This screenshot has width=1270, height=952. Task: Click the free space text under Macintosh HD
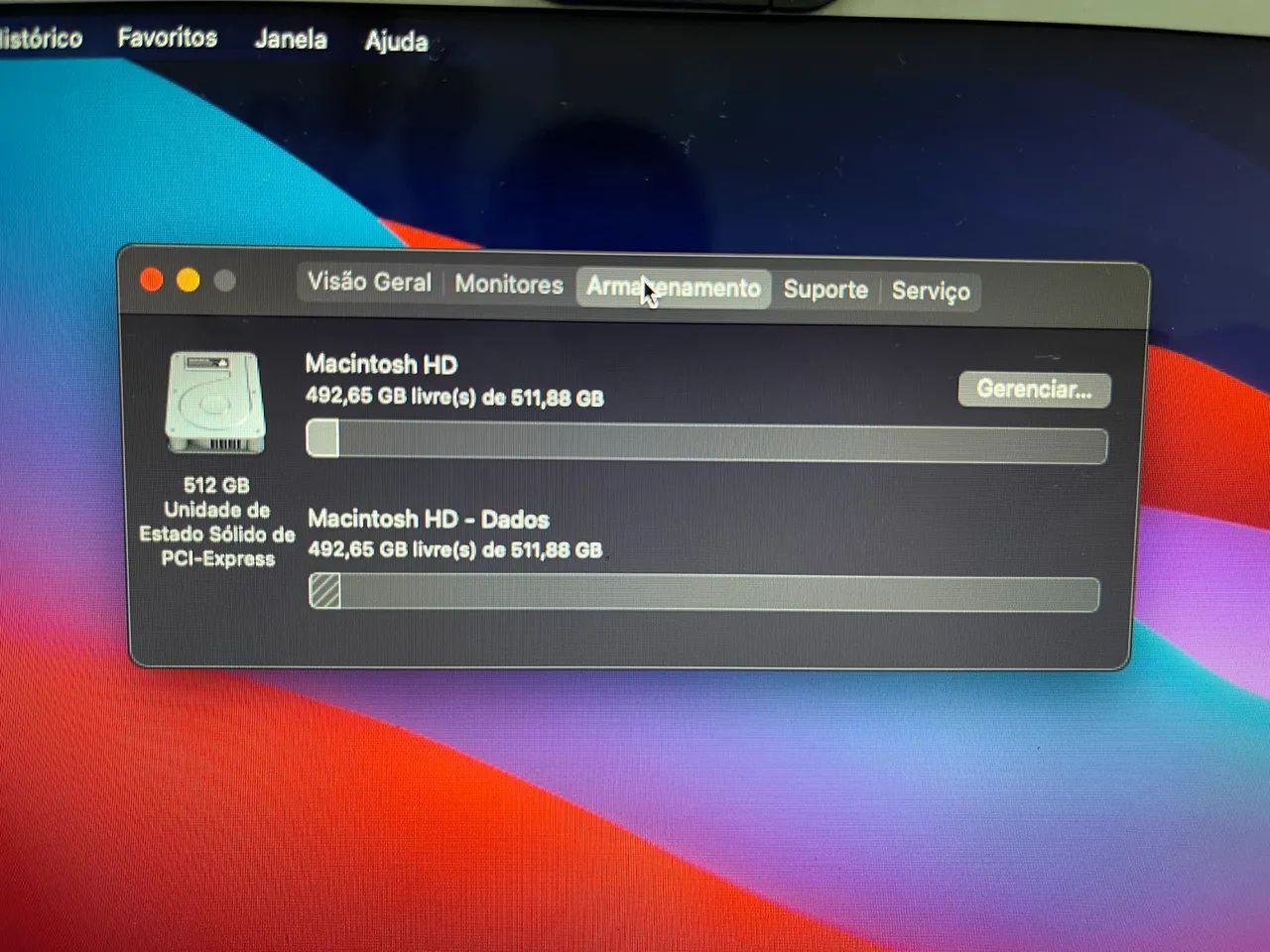click(x=454, y=397)
